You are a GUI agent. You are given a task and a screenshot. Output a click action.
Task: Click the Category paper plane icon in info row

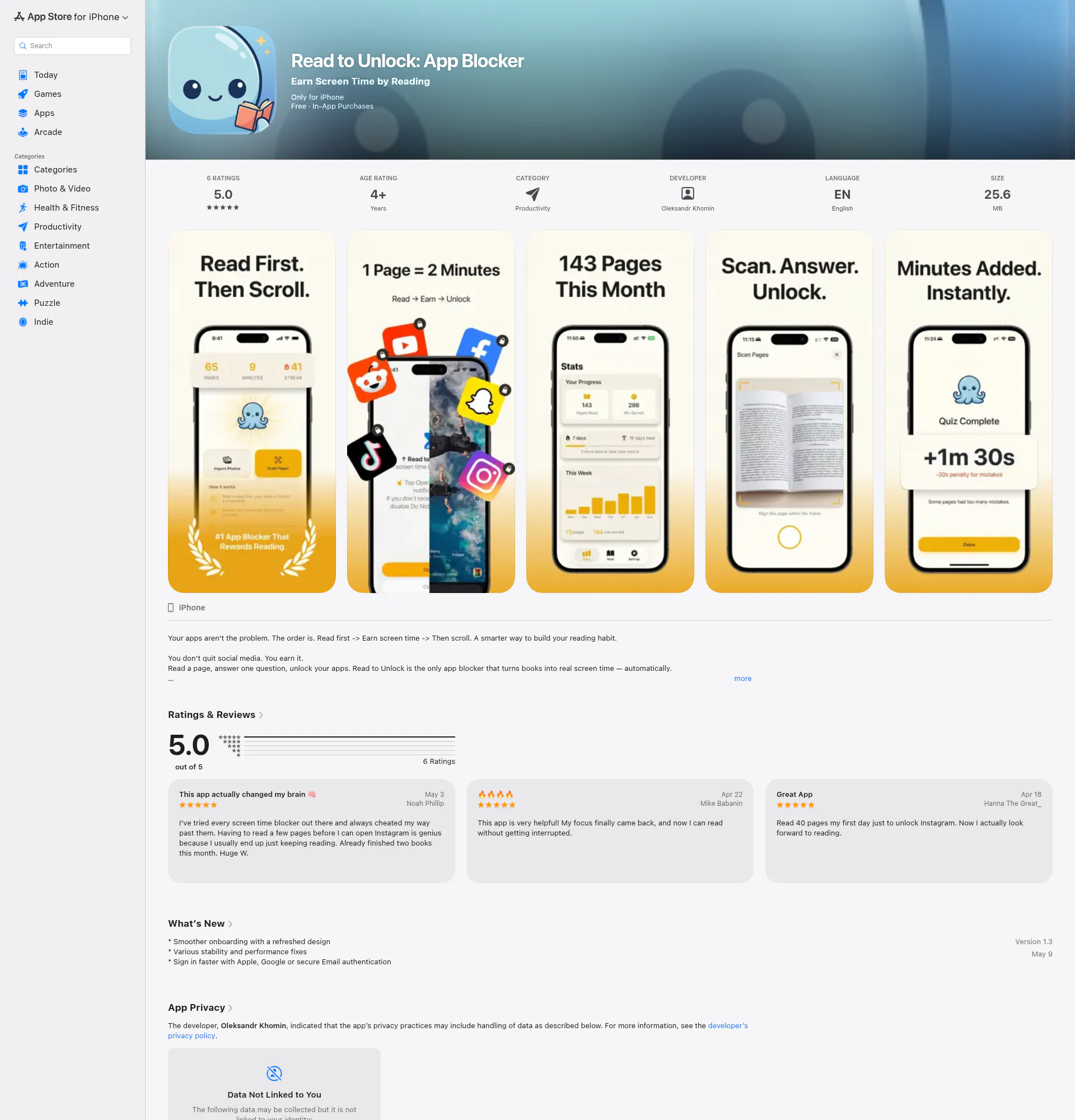coord(532,194)
